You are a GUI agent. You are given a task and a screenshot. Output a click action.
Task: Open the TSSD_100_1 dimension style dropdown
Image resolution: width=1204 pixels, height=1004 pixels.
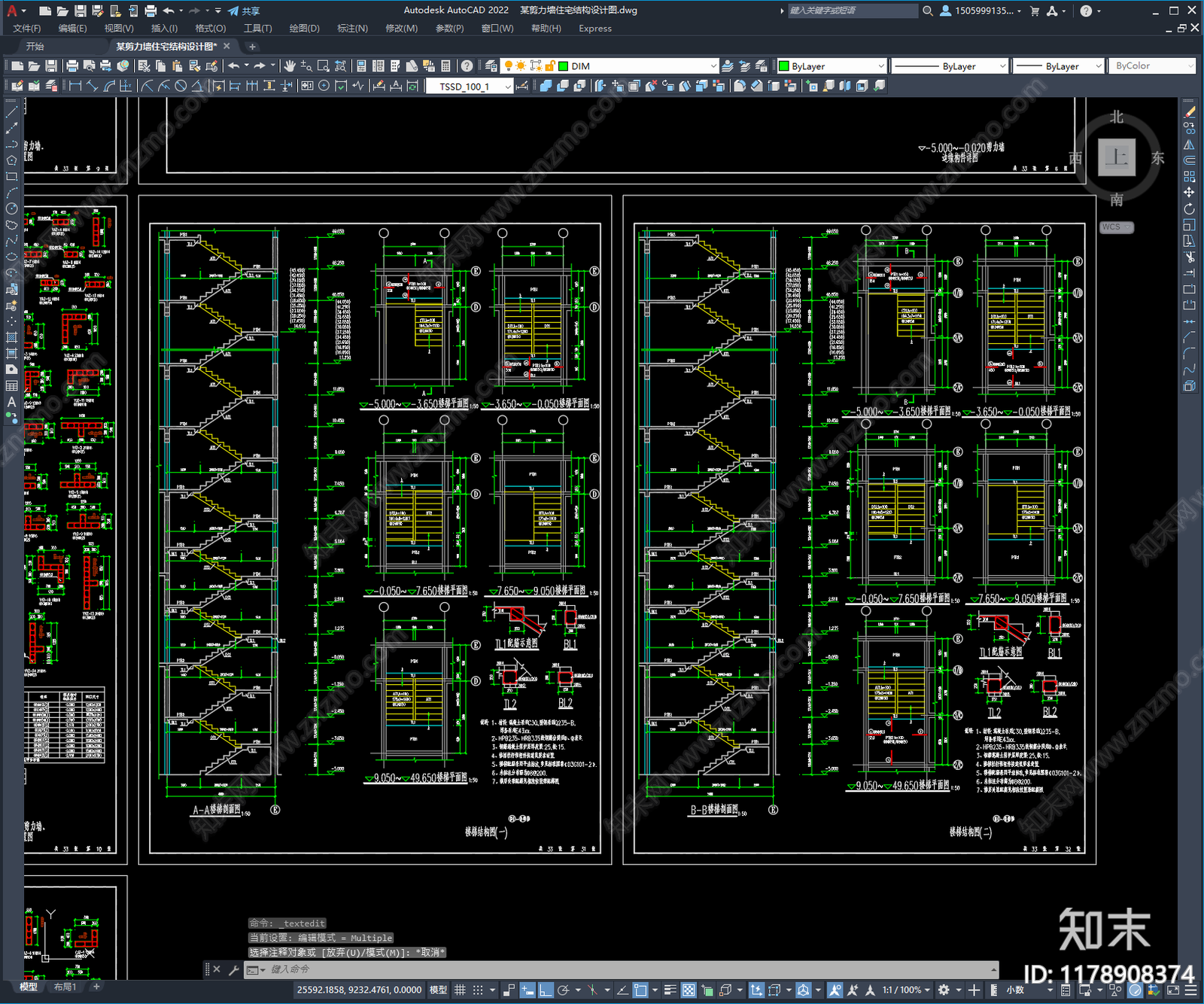(x=508, y=87)
